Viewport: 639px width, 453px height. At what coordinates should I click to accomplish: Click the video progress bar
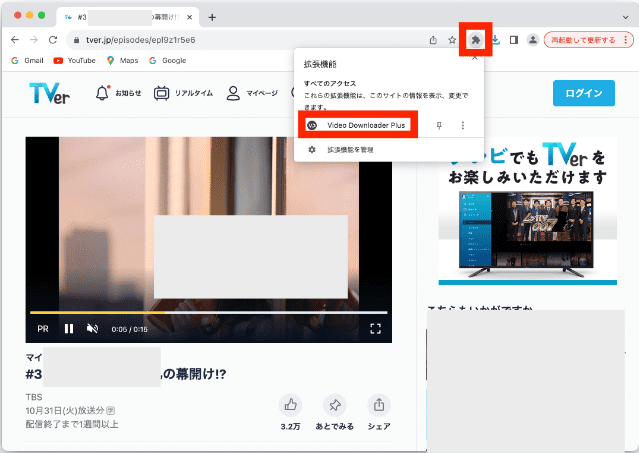coord(208,313)
